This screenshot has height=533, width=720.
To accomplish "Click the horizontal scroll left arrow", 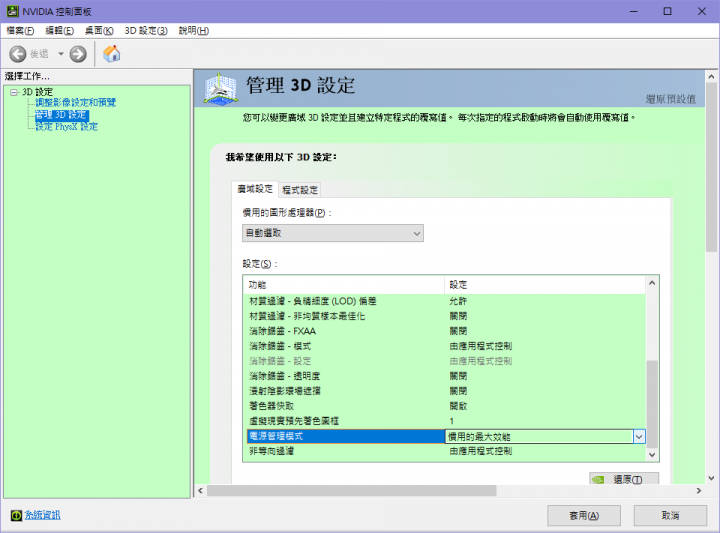I will coord(200,490).
